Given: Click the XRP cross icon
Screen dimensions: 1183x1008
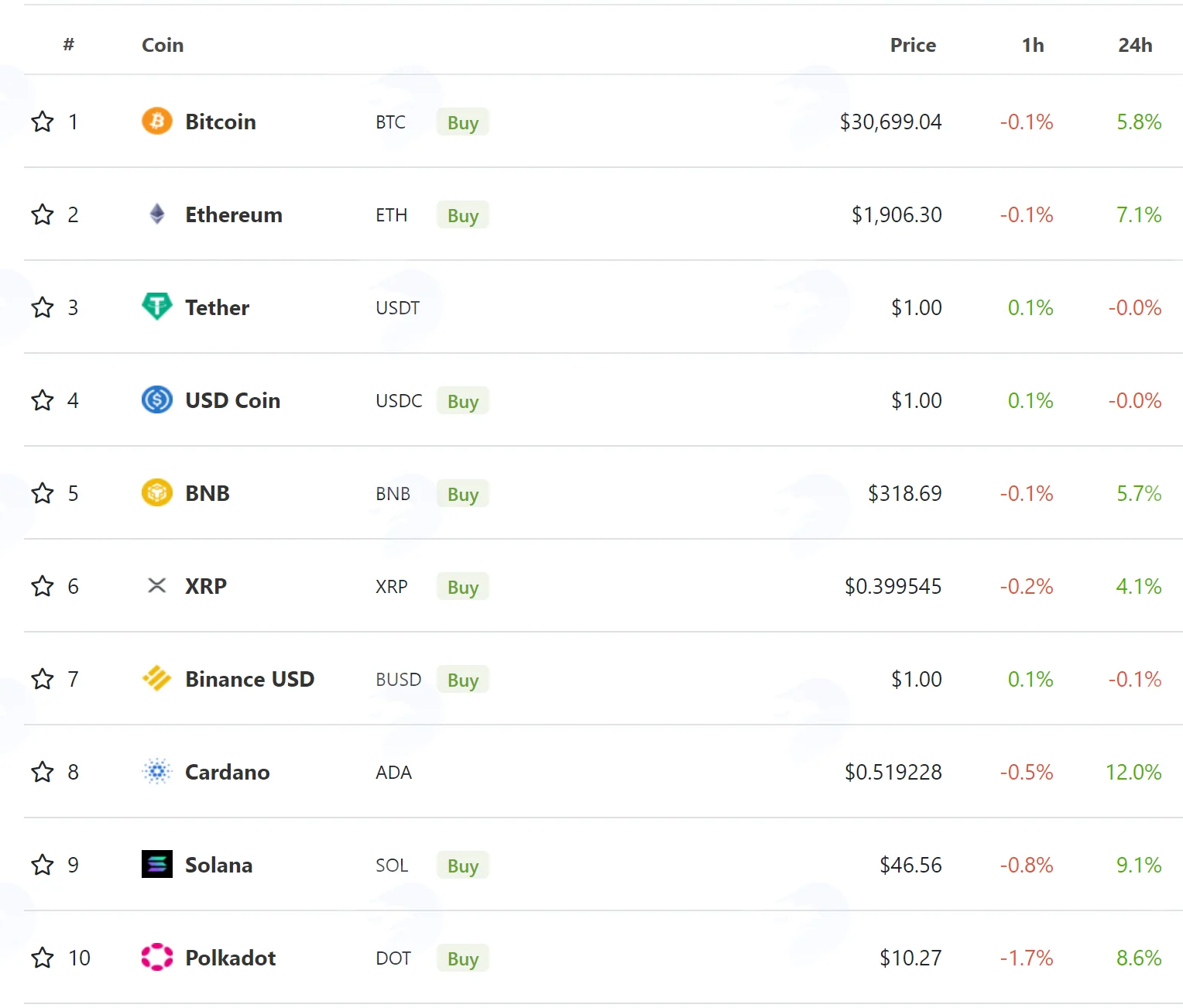Looking at the screenshot, I should click(156, 585).
